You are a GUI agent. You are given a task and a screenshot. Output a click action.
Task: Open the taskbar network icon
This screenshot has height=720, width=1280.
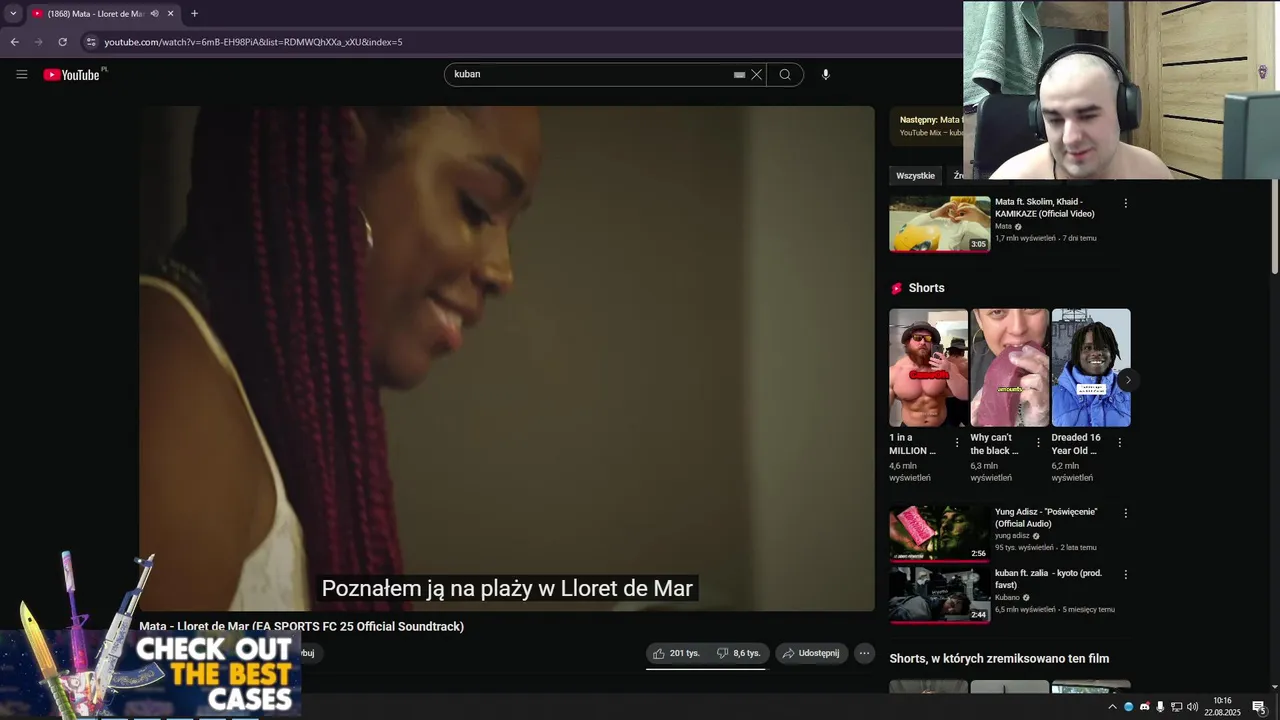point(1176,707)
